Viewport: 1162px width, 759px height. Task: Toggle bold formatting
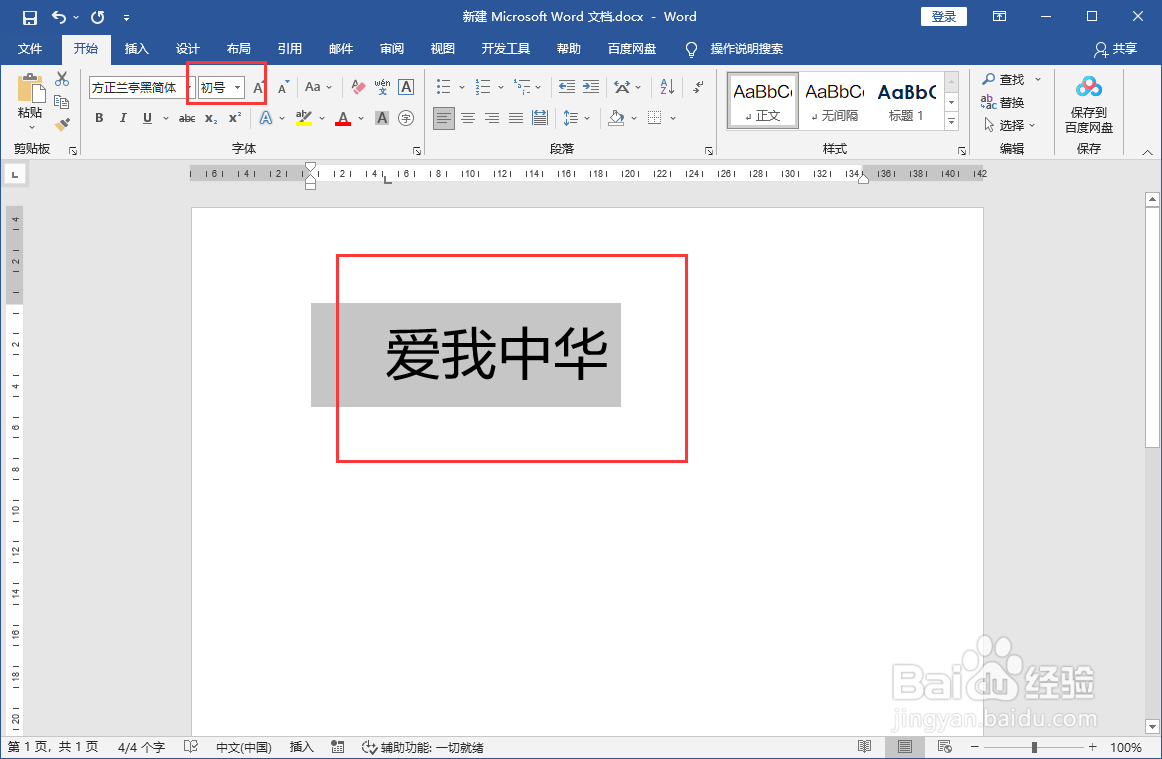point(99,117)
